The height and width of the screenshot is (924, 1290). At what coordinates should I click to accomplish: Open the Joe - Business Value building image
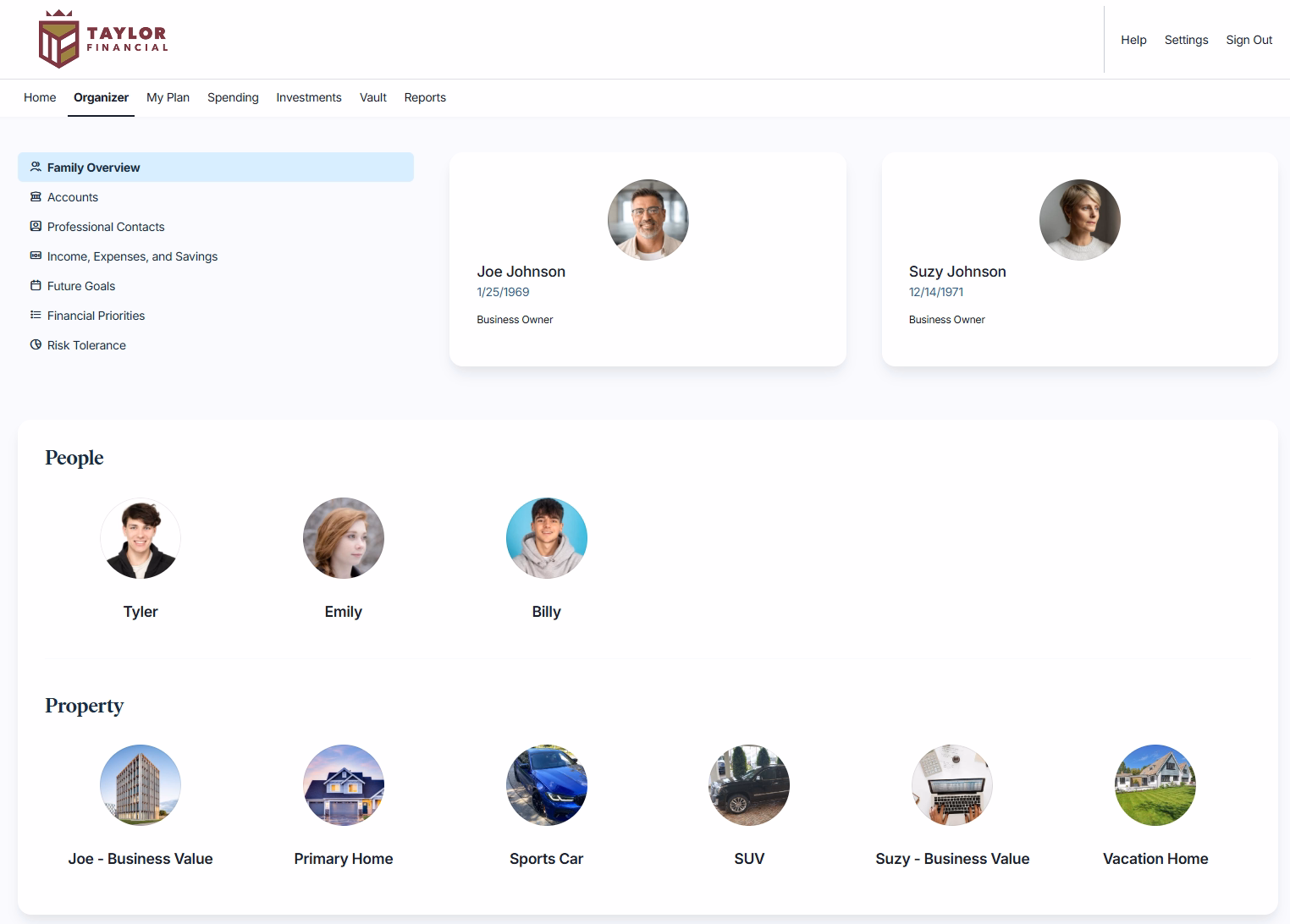pyautogui.click(x=141, y=785)
